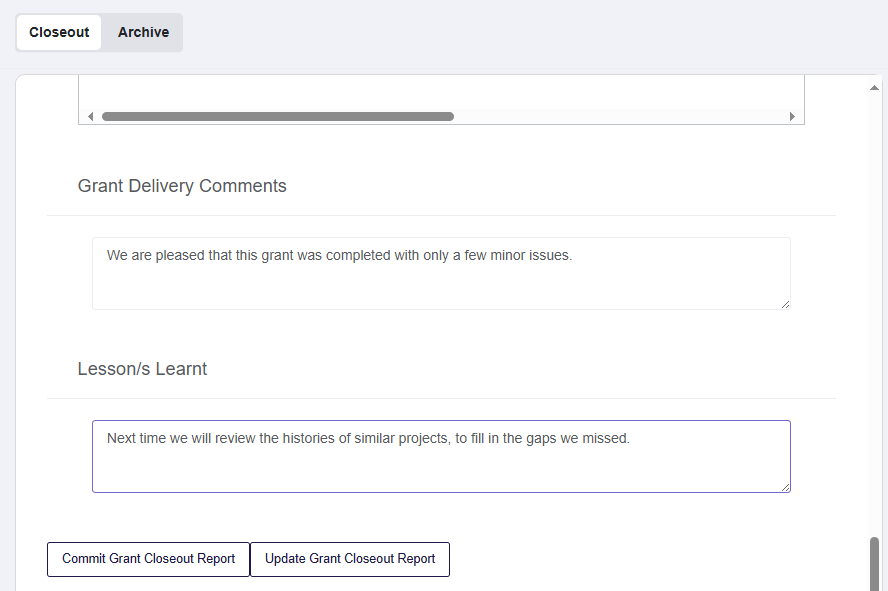888x591 pixels.
Task: Place the cursor after the words "gaps we missed."
Action: coord(630,438)
